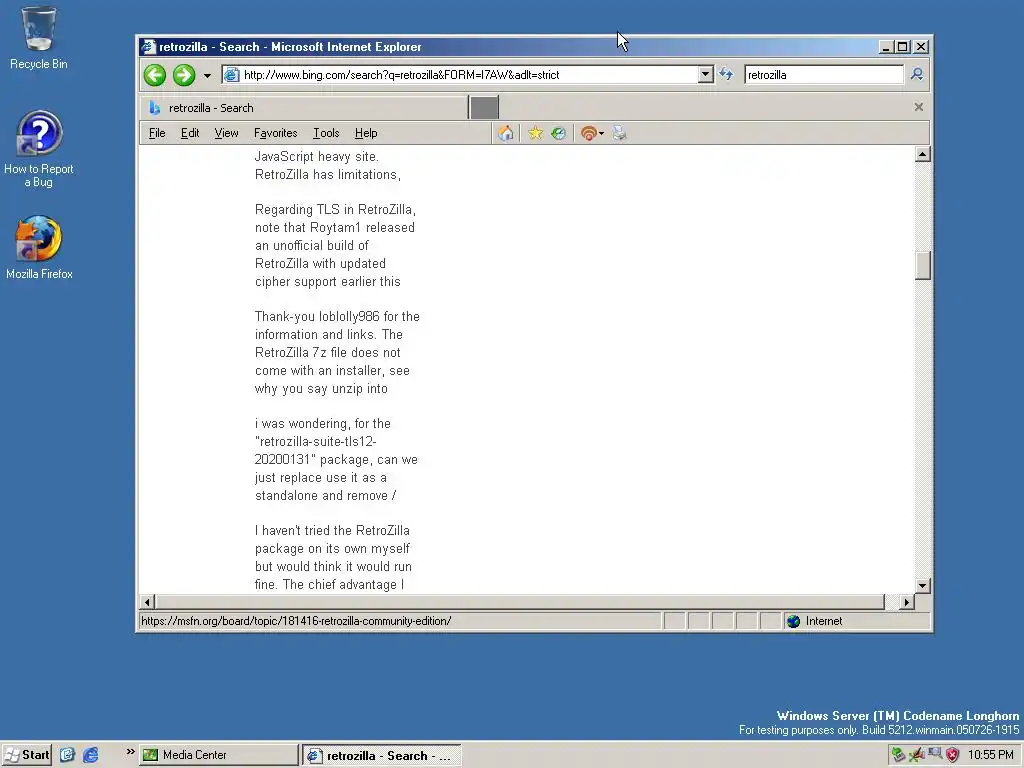Select the 'retrozilla - Search' taskbar button
This screenshot has height=768, width=1024.
[381, 756]
